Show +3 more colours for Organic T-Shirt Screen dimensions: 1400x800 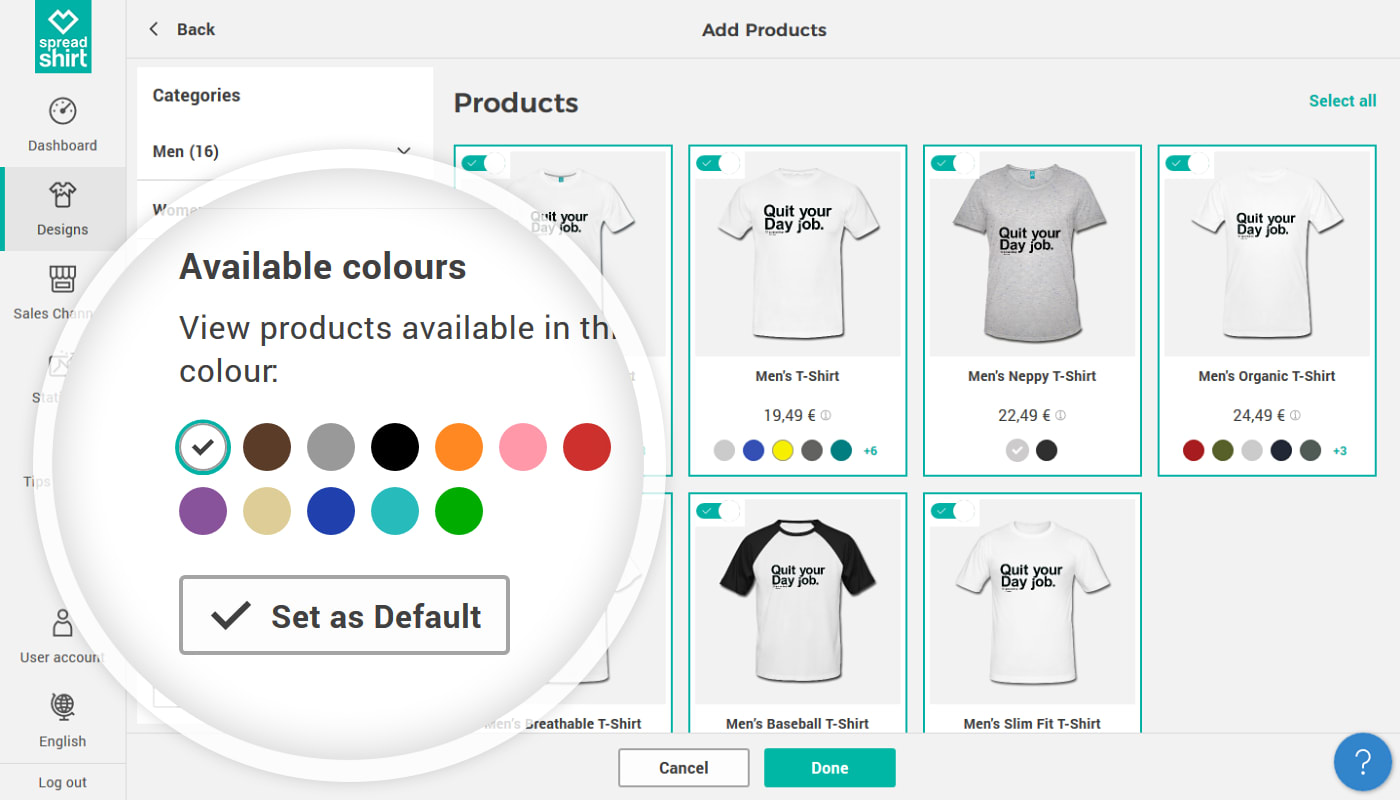tap(1340, 451)
